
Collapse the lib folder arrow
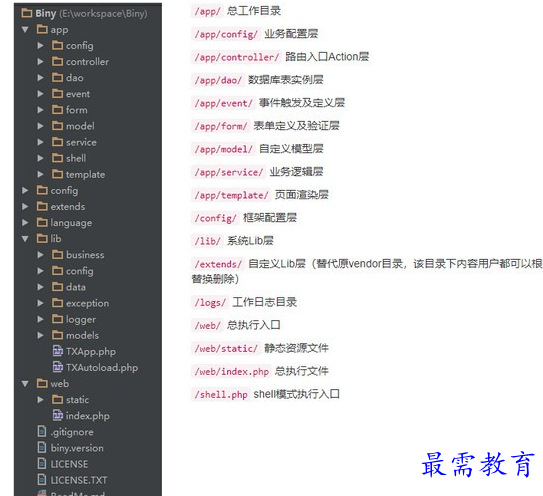(x=25, y=239)
